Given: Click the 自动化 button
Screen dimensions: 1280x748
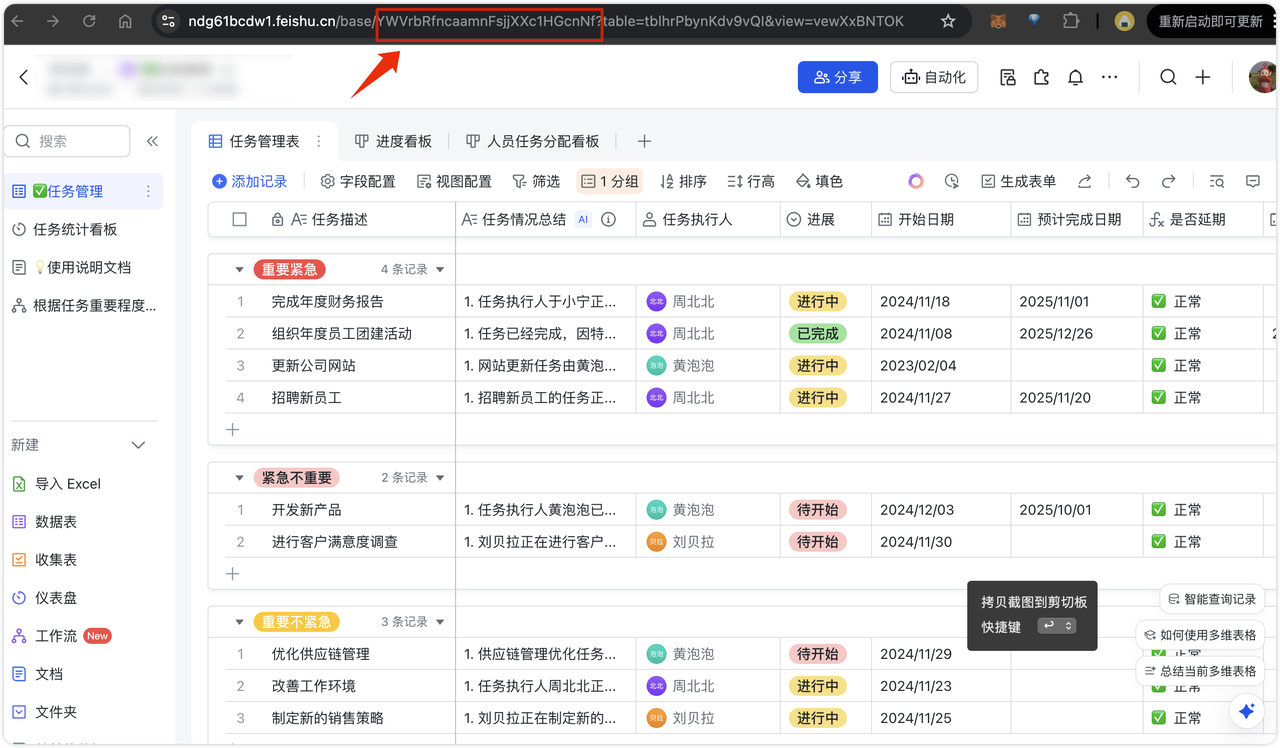Looking at the screenshot, I should click(x=934, y=77).
